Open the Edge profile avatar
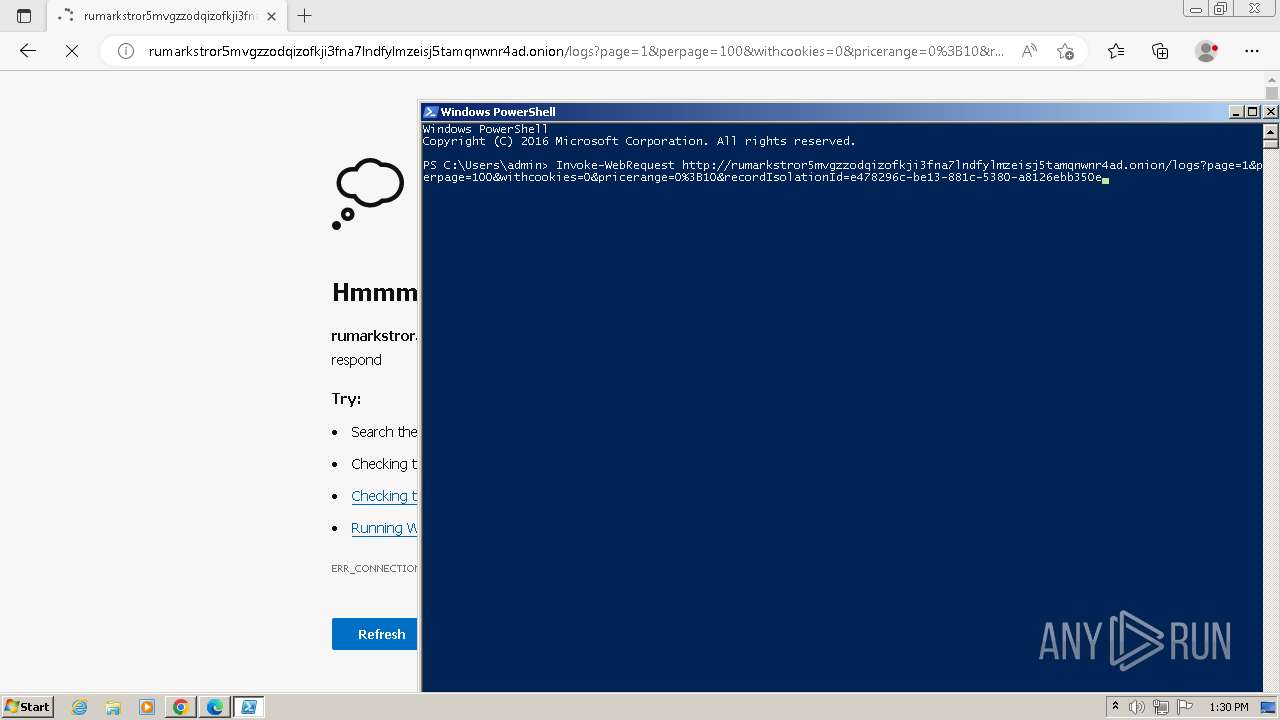 point(1206,51)
